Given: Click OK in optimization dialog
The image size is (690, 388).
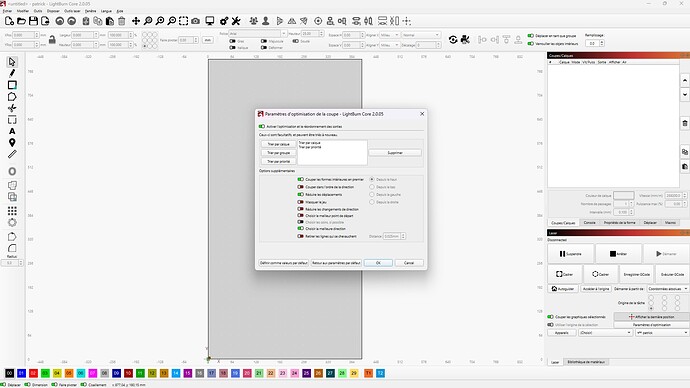Looking at the screenshot, I should point(378,263).
